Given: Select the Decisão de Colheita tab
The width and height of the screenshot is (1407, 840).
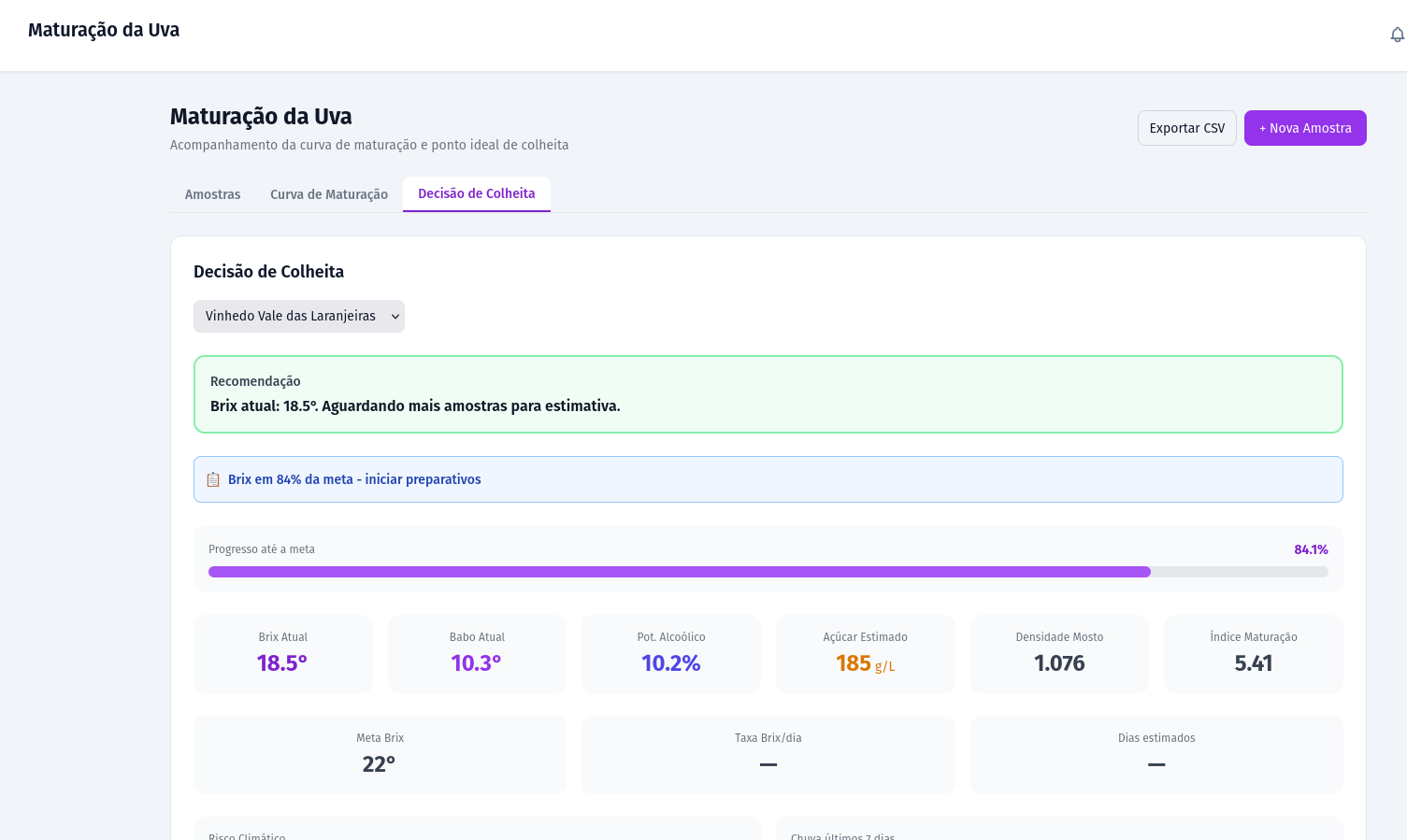Looking at the screenshot, I should coord(476,193).
